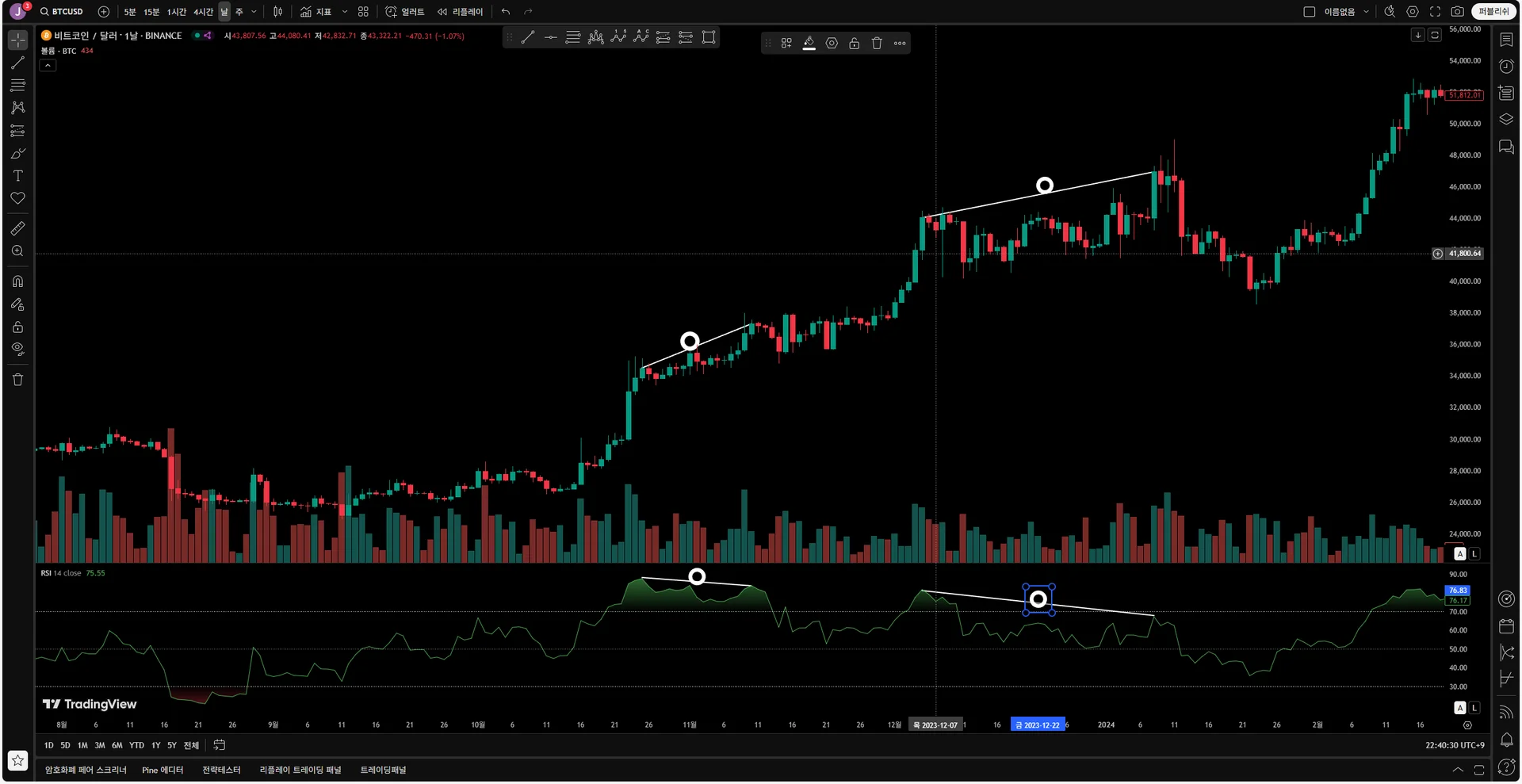Viewport: 1522px width, 784px height.
Task: Switch to the 4시간 timeframe
Action: click(203, 12)
